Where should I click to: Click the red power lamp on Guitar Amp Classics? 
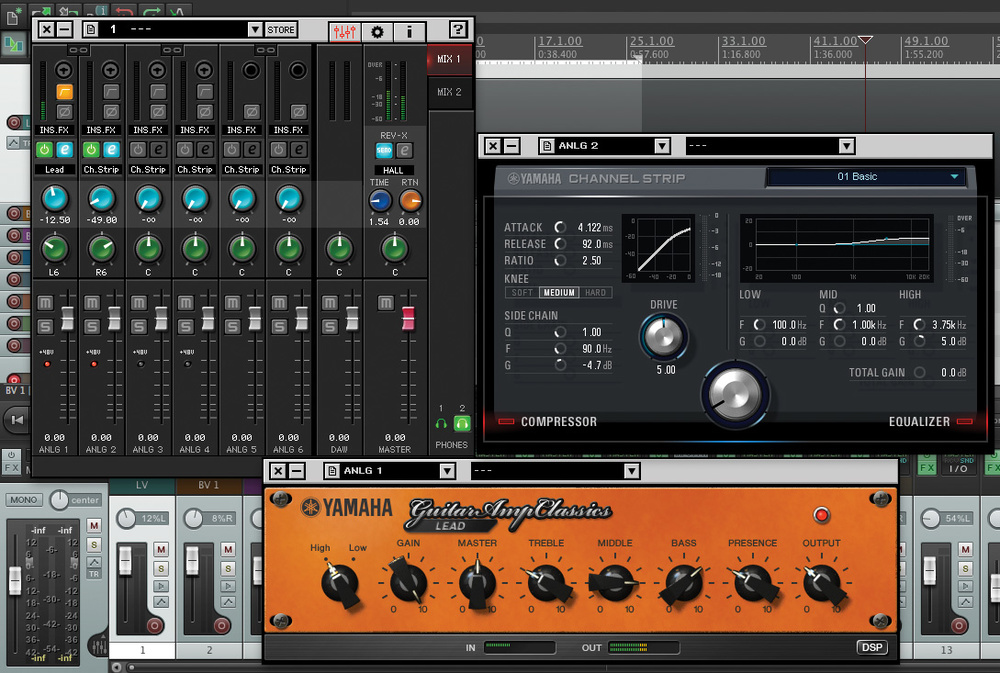[x=821, y=515]
